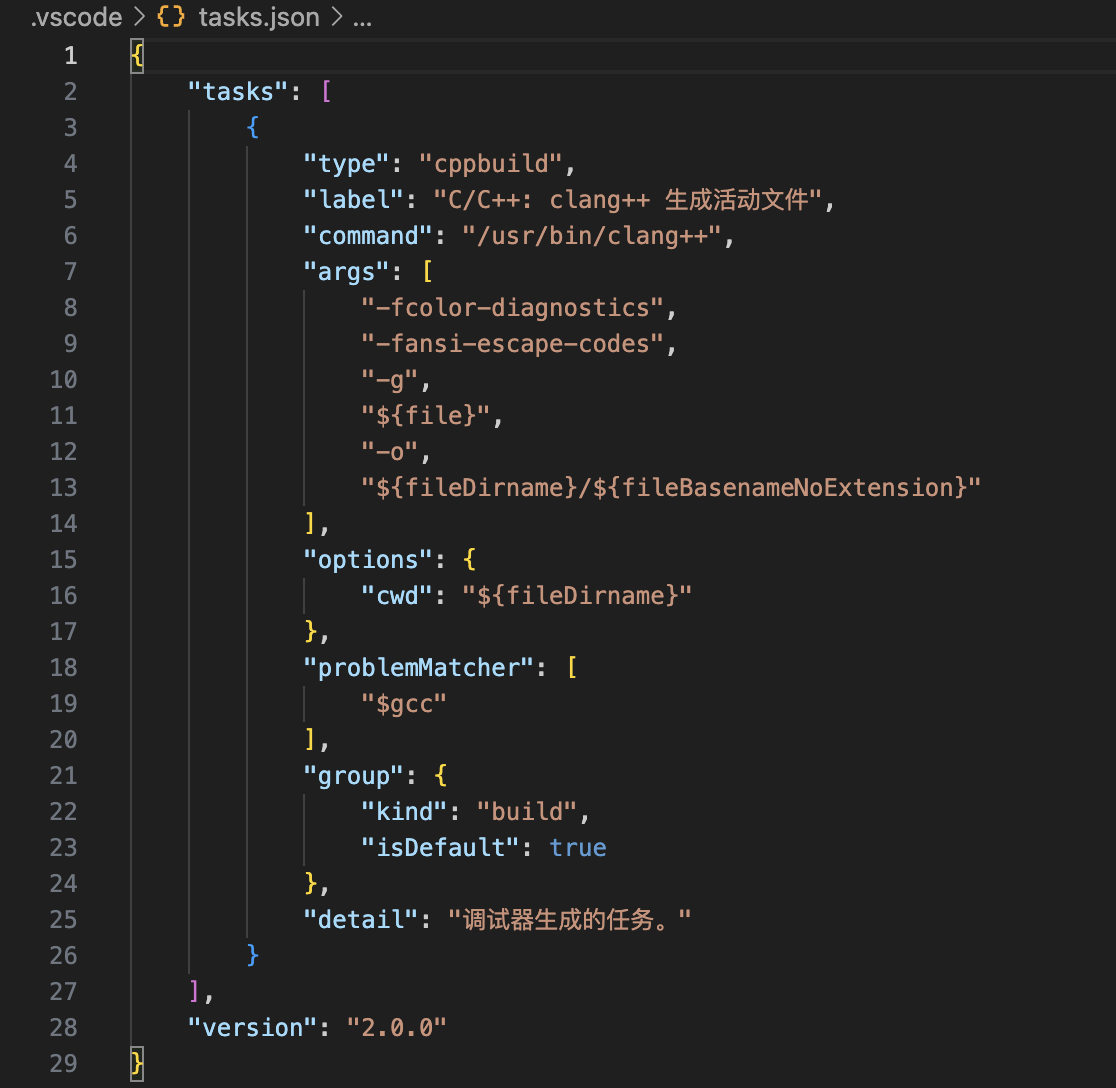This screenshot has width=1116, height=1088.
Task: Click the closing brace on line 29
Action: click(x=137, y=1064)
